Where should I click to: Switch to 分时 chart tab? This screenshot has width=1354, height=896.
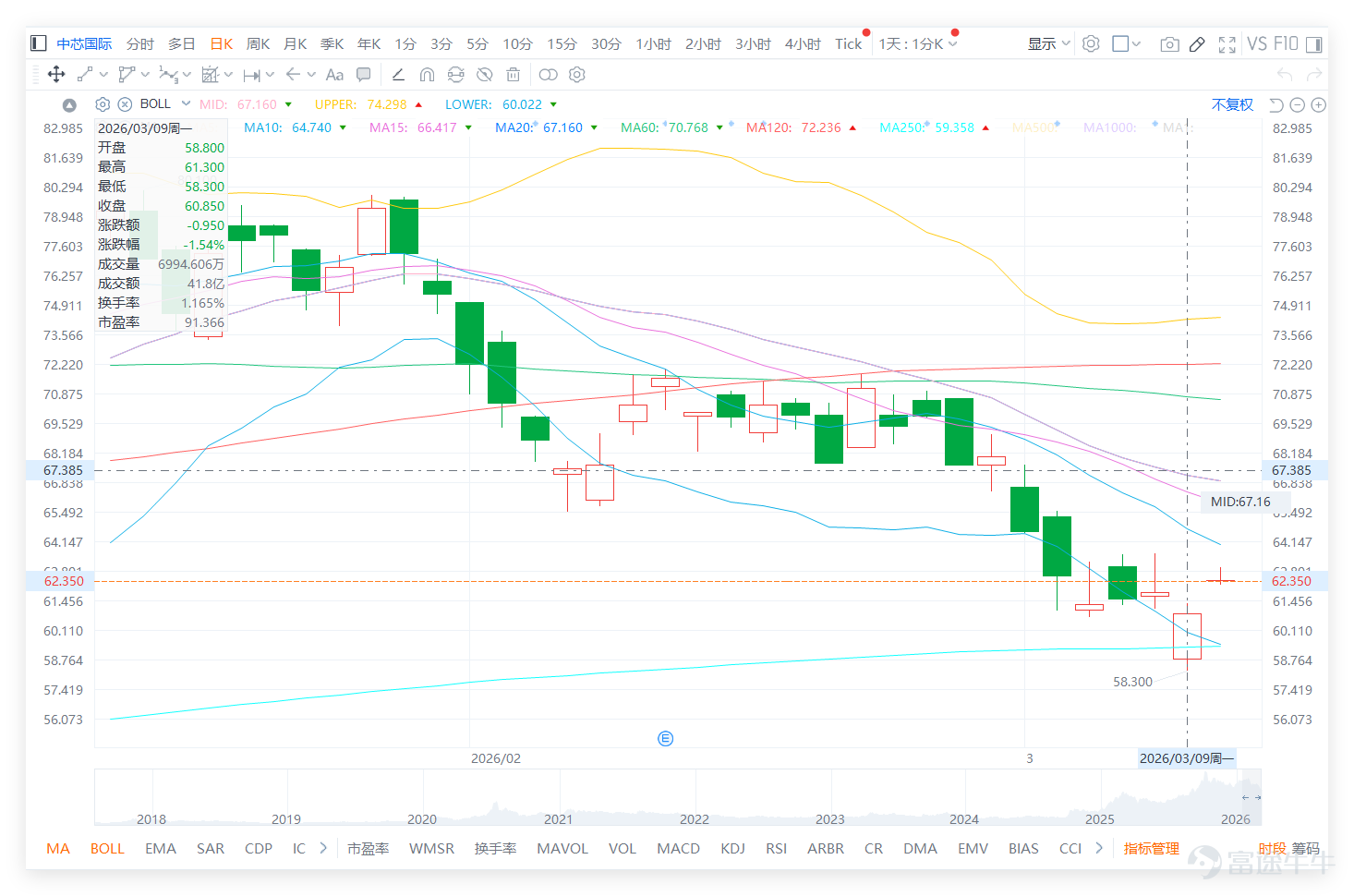pos(140,43)
